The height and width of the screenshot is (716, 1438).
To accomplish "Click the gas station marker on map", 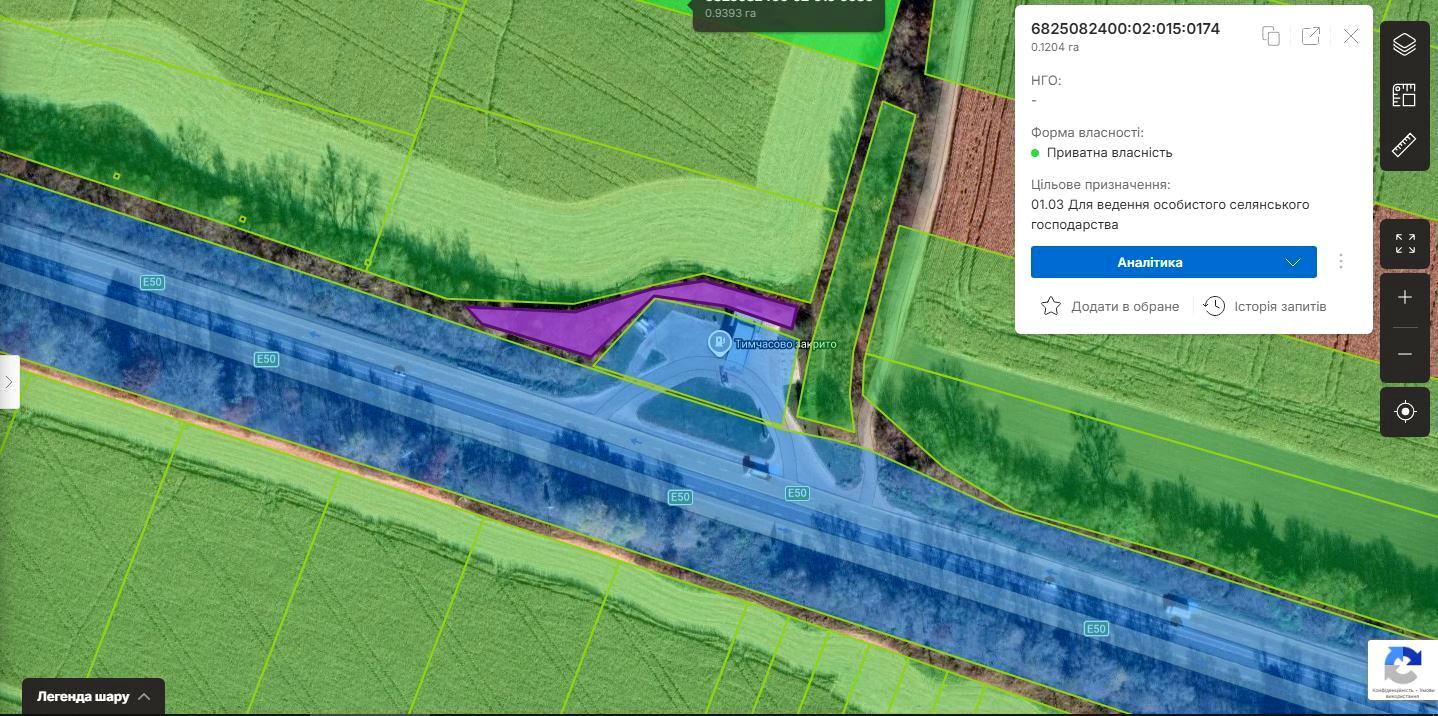I will pos(718,343).
